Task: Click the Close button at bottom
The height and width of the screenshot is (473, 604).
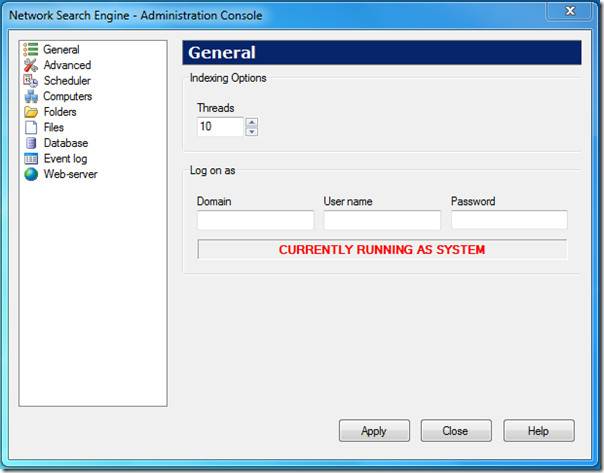Action: (x=456, y=431)
